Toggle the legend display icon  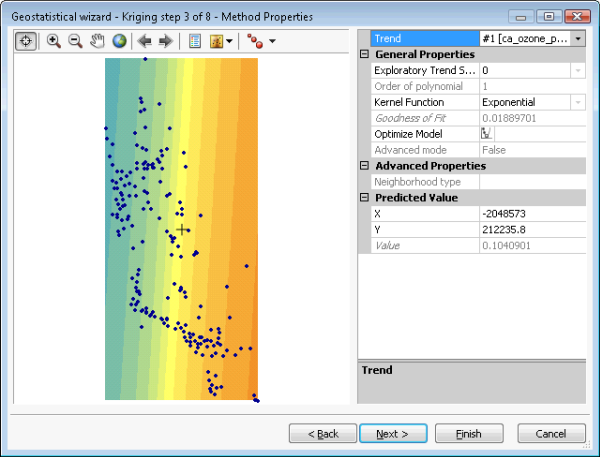194,41
